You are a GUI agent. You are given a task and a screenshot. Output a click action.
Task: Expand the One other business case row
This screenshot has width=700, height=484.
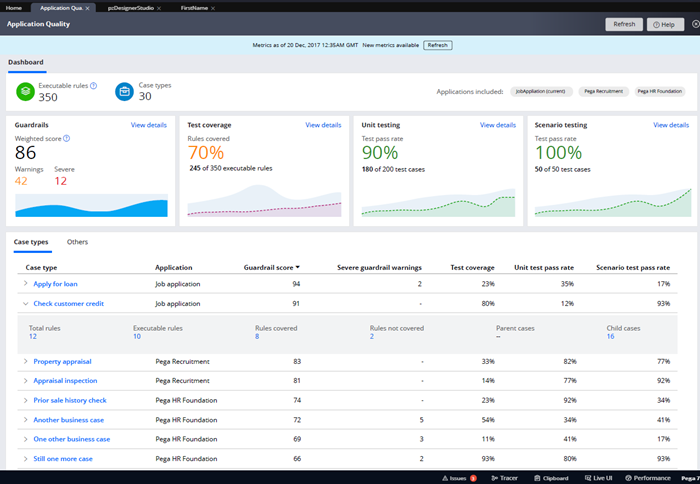pyautogui.click(x=25, y=439)
